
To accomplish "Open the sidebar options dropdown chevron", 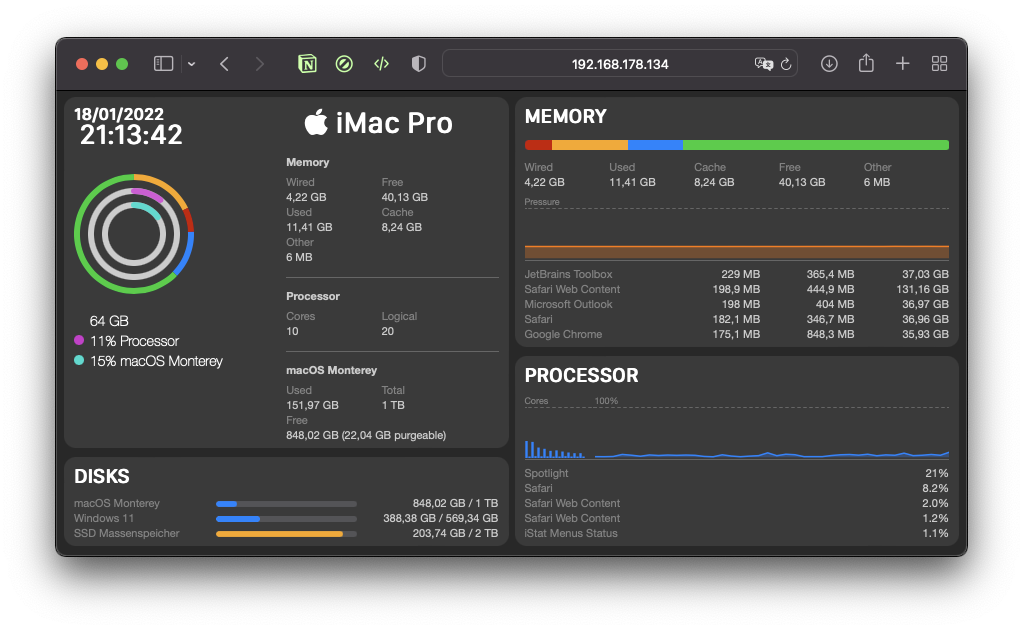I will pos(191,64).
